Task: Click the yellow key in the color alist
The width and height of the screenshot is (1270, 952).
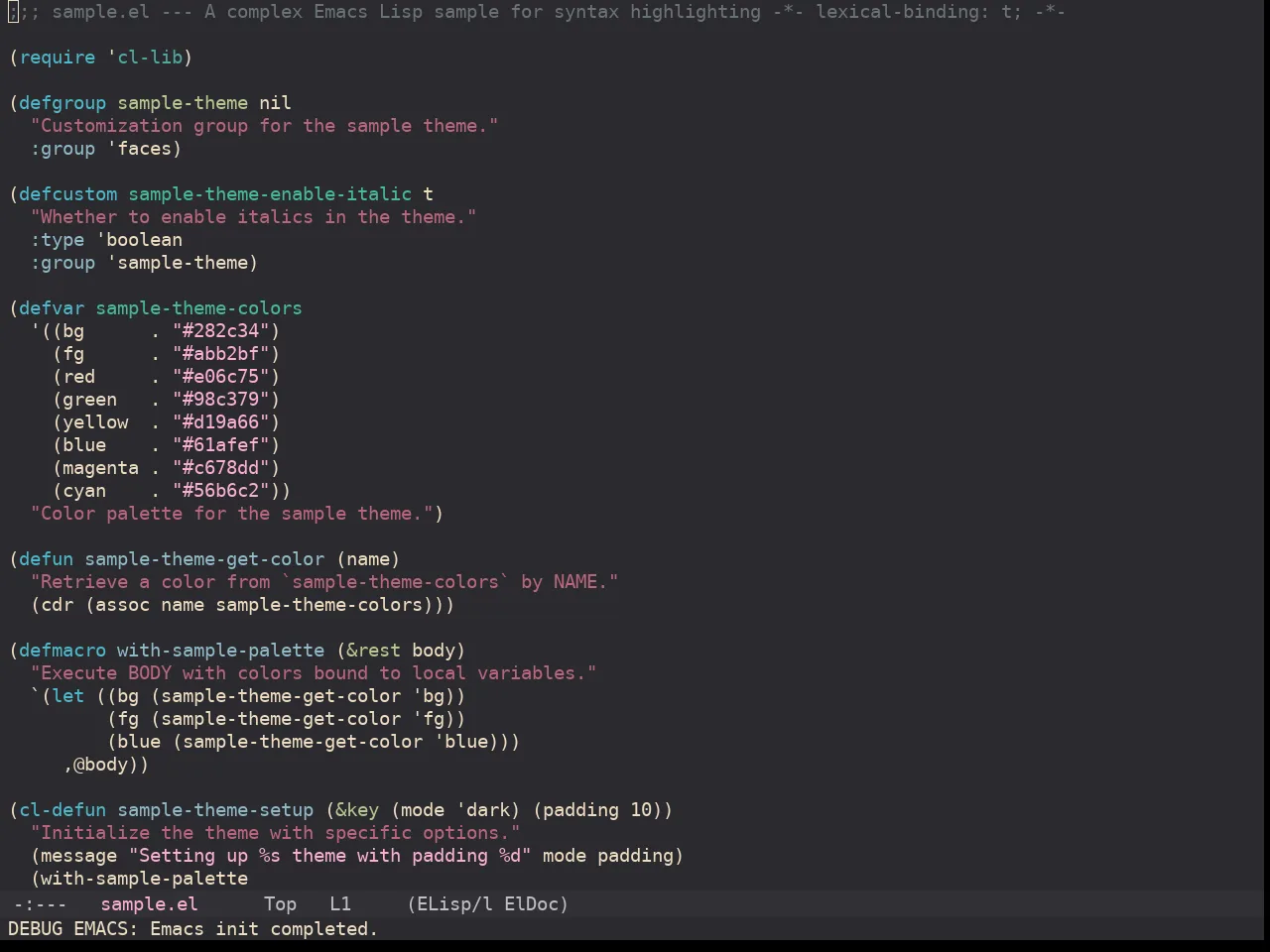Action: [95, 422]
